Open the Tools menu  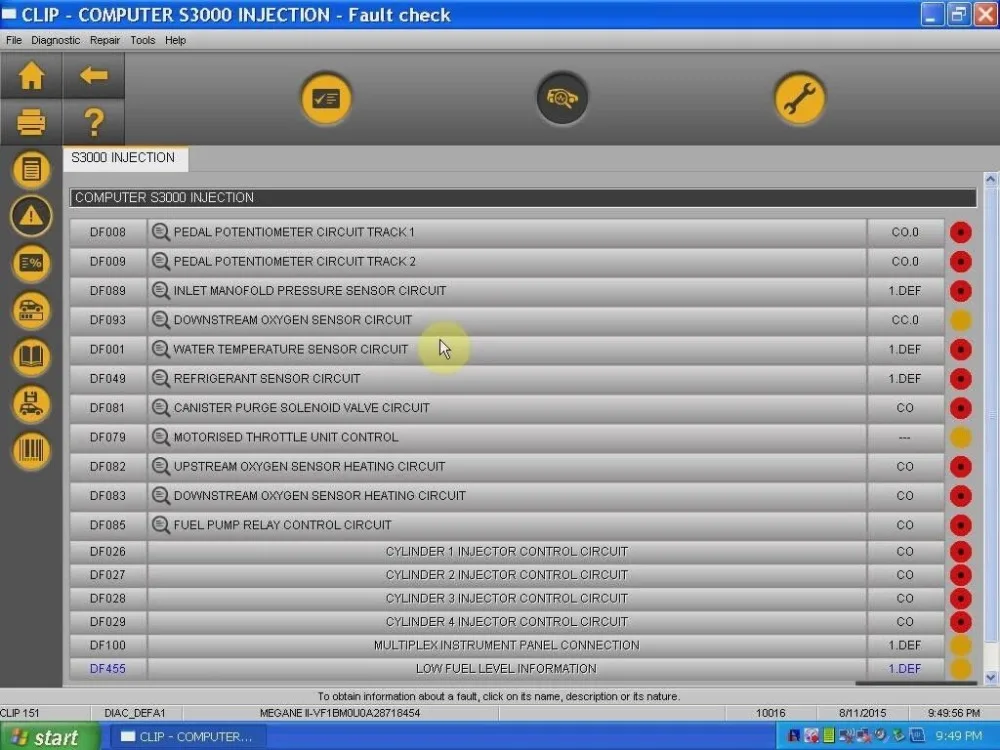(143, 40)
